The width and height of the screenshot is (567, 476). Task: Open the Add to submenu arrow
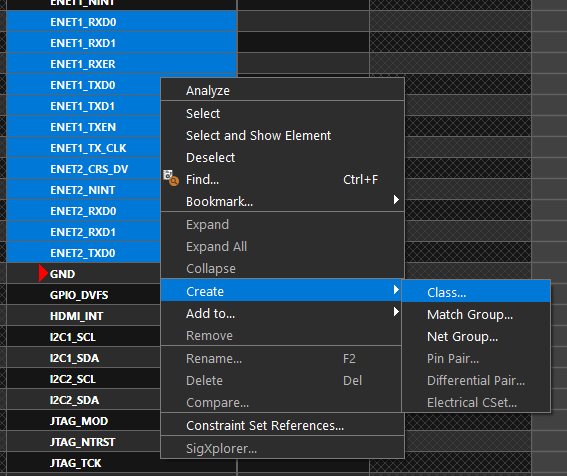click(x=396, y=312)
